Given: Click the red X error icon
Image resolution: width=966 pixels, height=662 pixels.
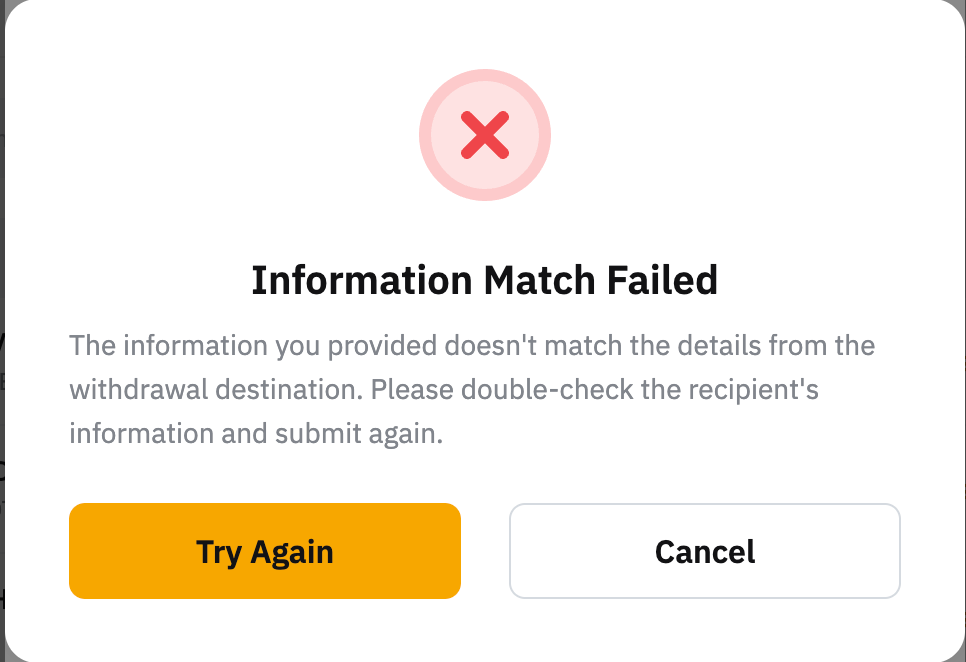Looking at the screenshot, I should tap(485, 135).
